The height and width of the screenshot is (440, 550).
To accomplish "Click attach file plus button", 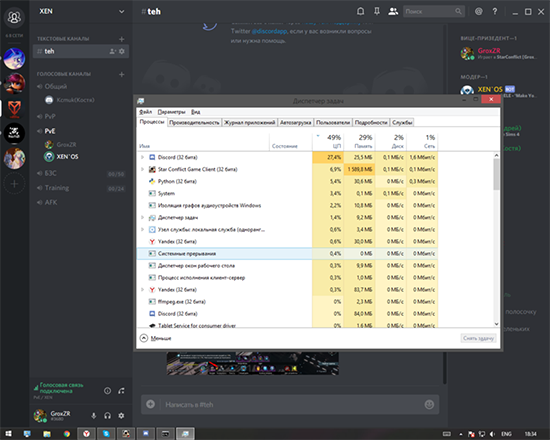I will [150, 405].
